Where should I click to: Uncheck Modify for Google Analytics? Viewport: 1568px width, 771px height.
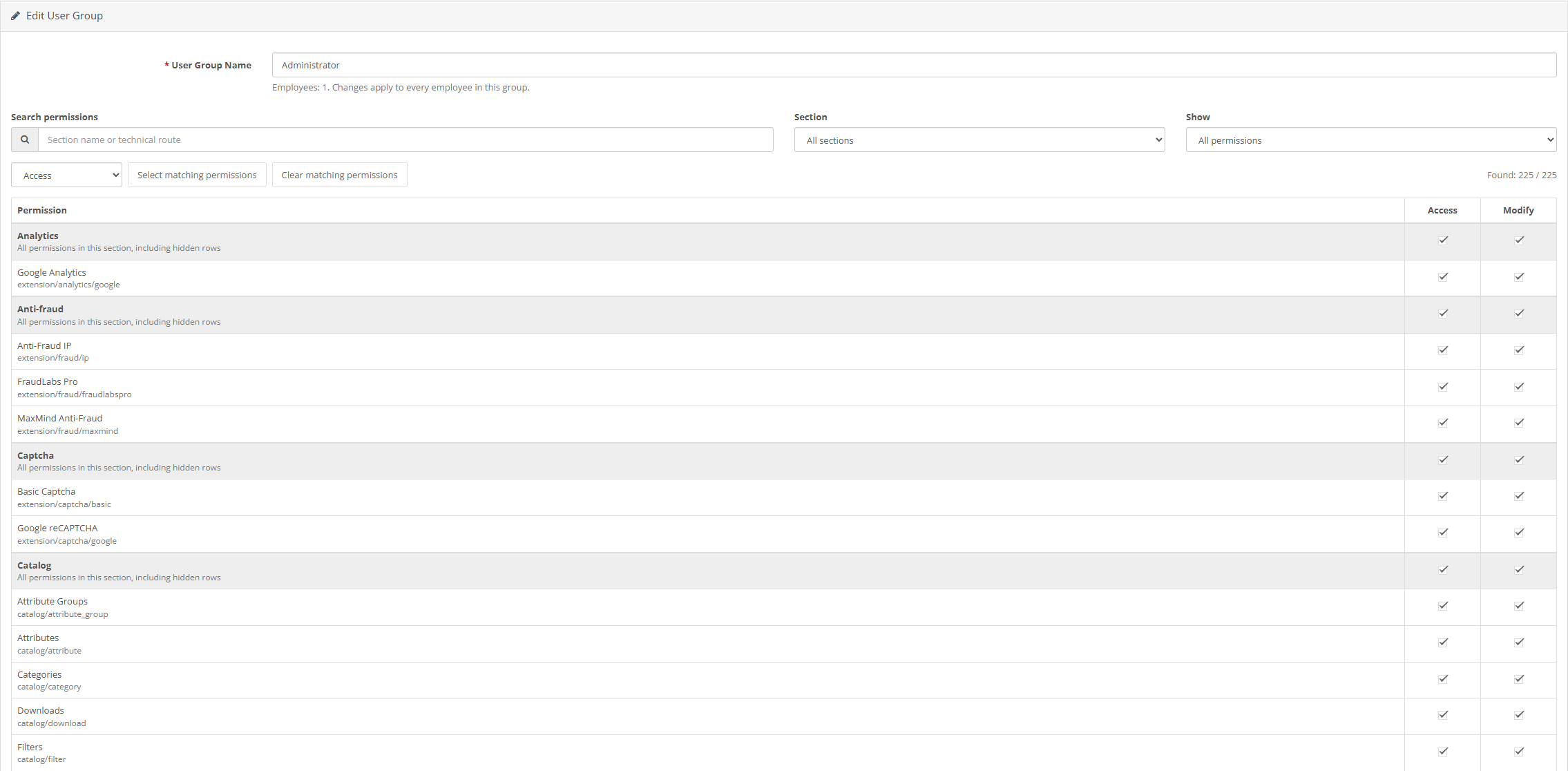pyautogui.click(x=1519, y=277)
